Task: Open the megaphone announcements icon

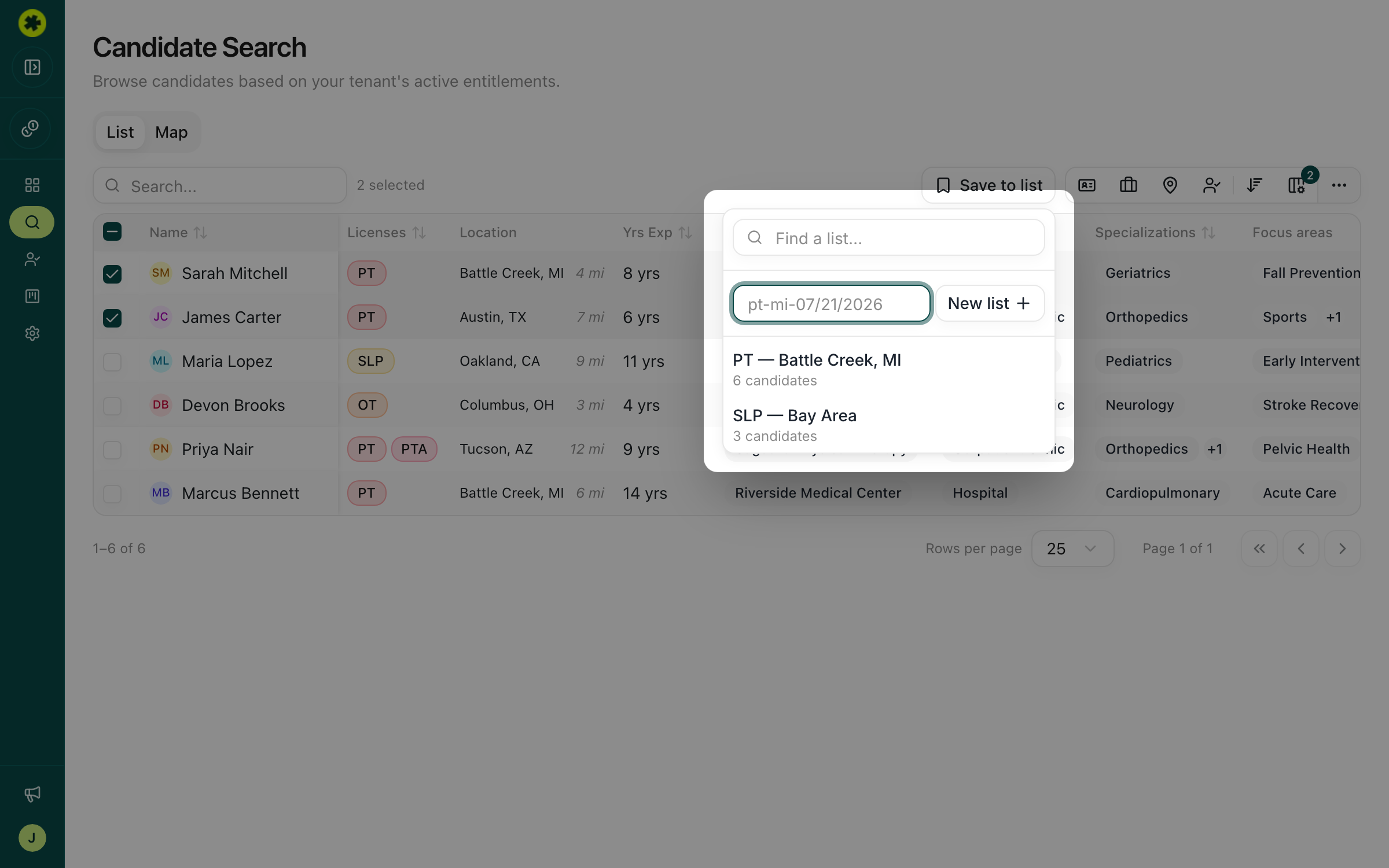Action: tap(32, 794)
